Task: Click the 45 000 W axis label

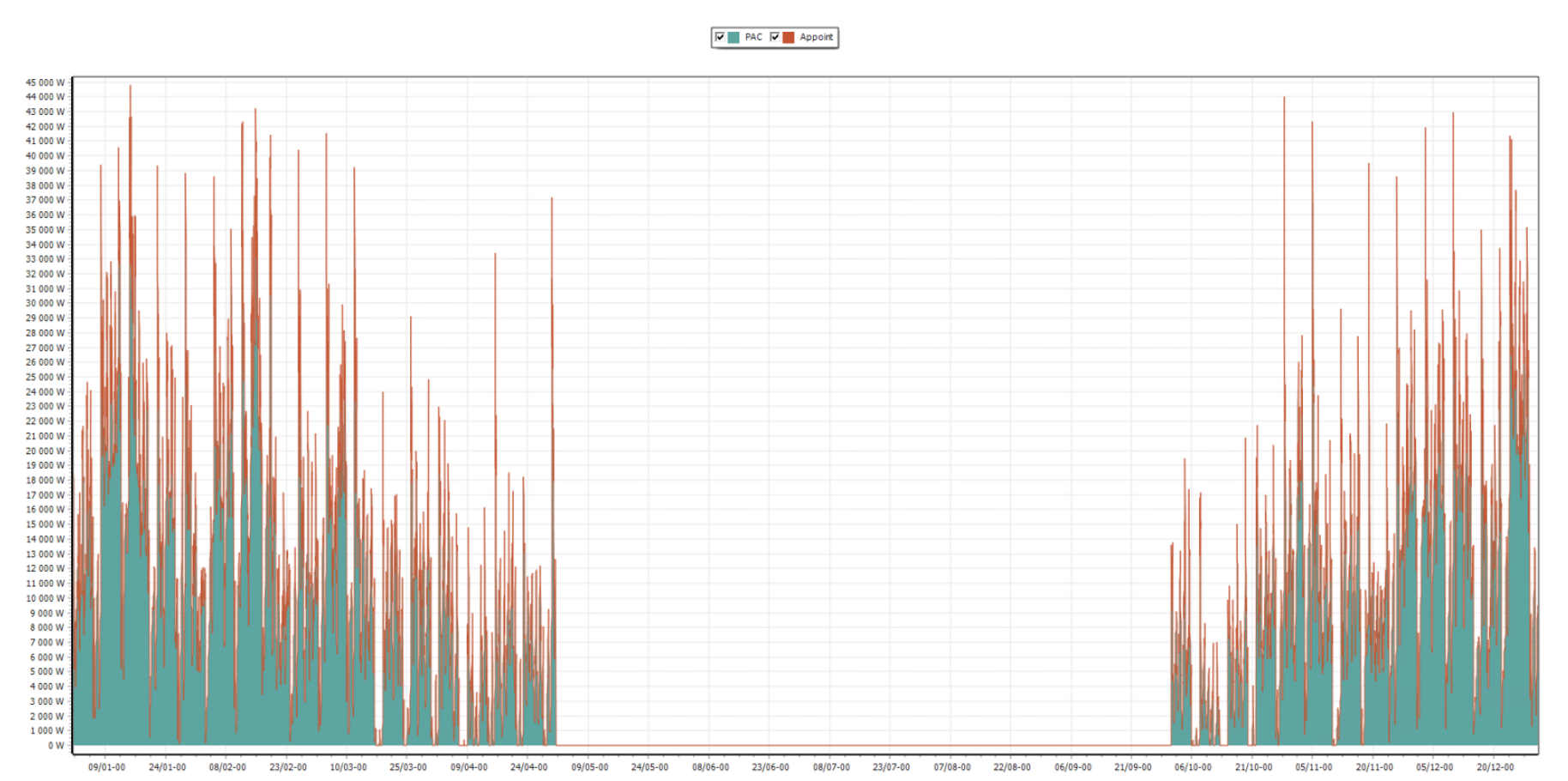Action: click(x=45, y=82)
